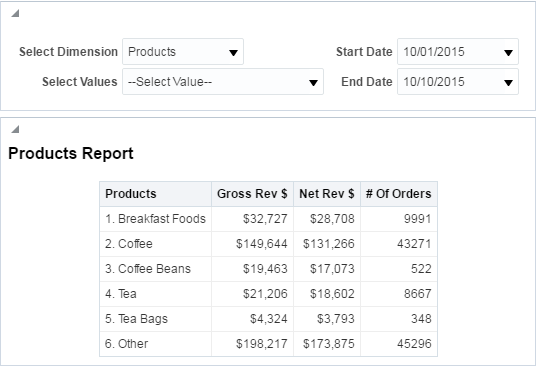
Task: Click the Gross Rev $ column header
Action: click(x=252, y=194)
